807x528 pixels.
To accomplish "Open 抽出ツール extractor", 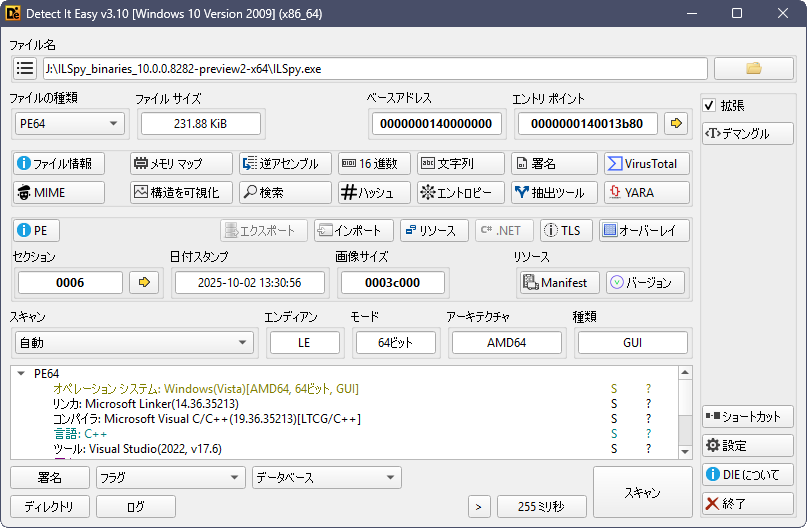I will tap(554, 192).
